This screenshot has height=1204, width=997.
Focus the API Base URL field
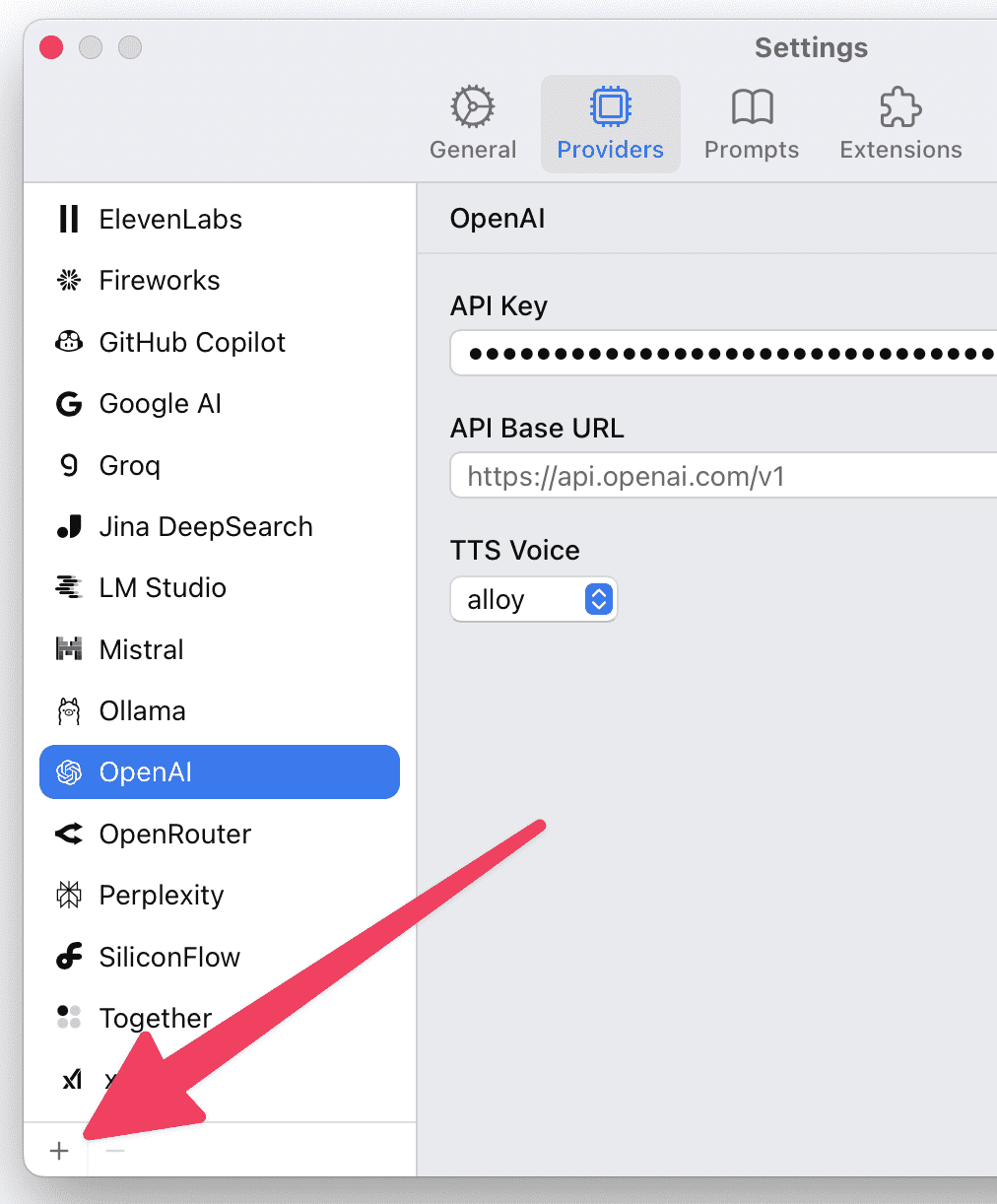click(724, 477)
